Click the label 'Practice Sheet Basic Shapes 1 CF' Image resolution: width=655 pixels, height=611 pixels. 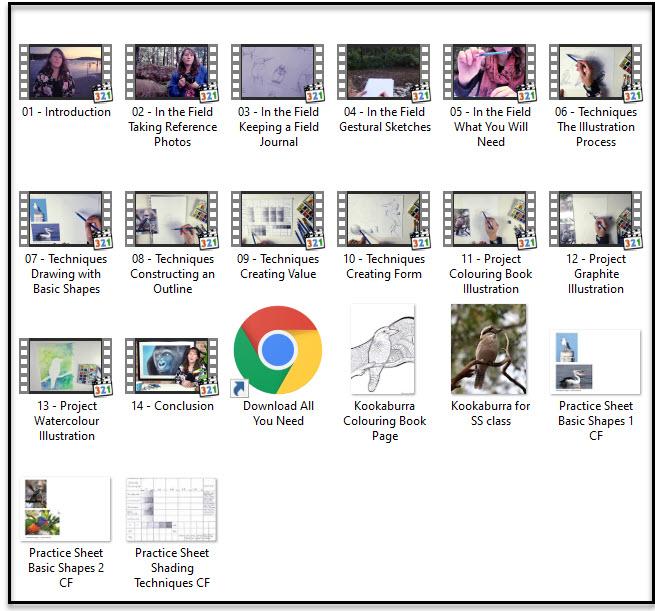tap(596, 421)
